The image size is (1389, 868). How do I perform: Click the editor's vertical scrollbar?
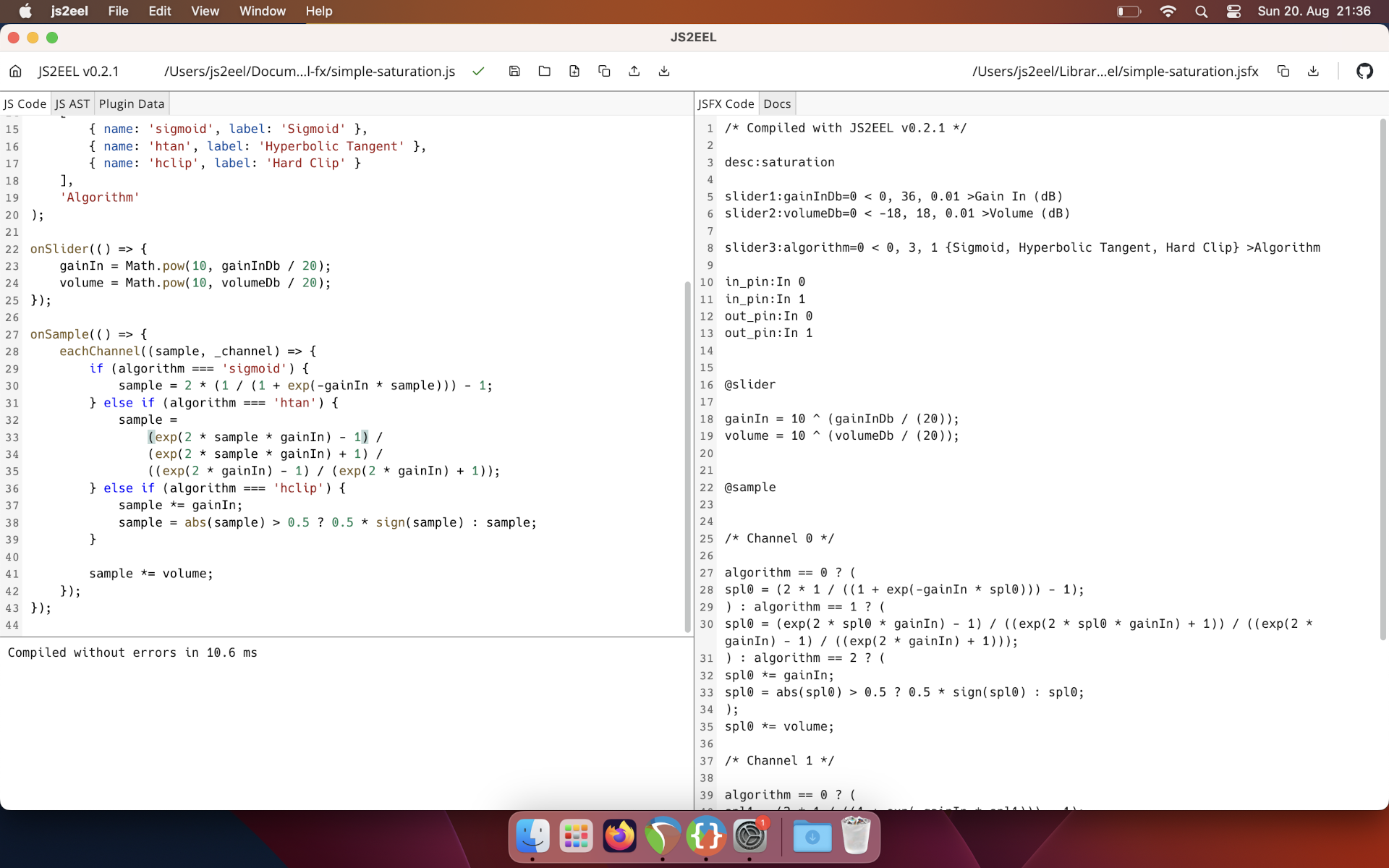pos(687,456)
